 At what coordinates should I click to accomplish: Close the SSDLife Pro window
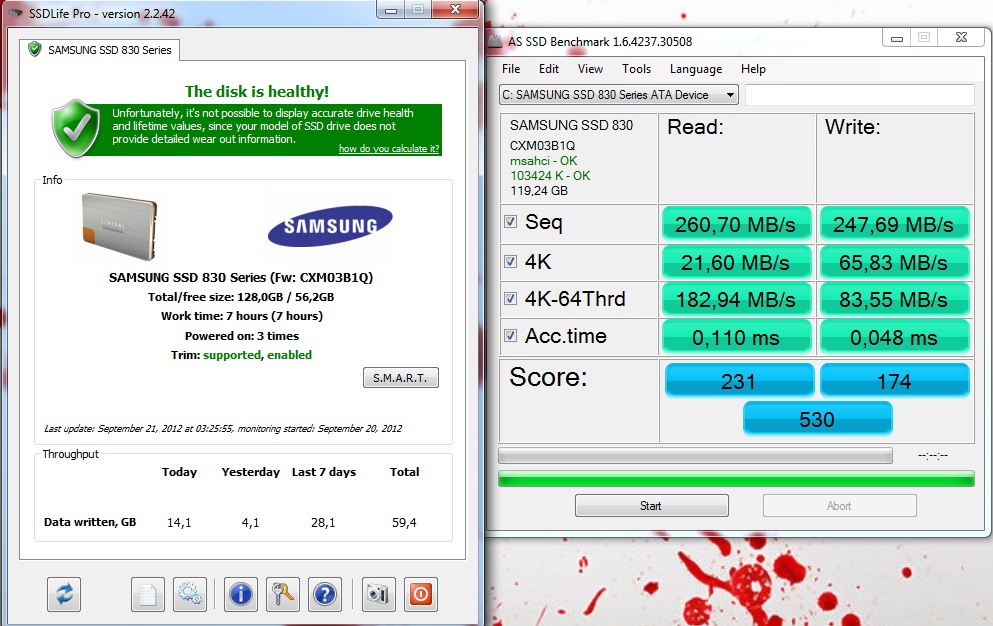[455, 9]
